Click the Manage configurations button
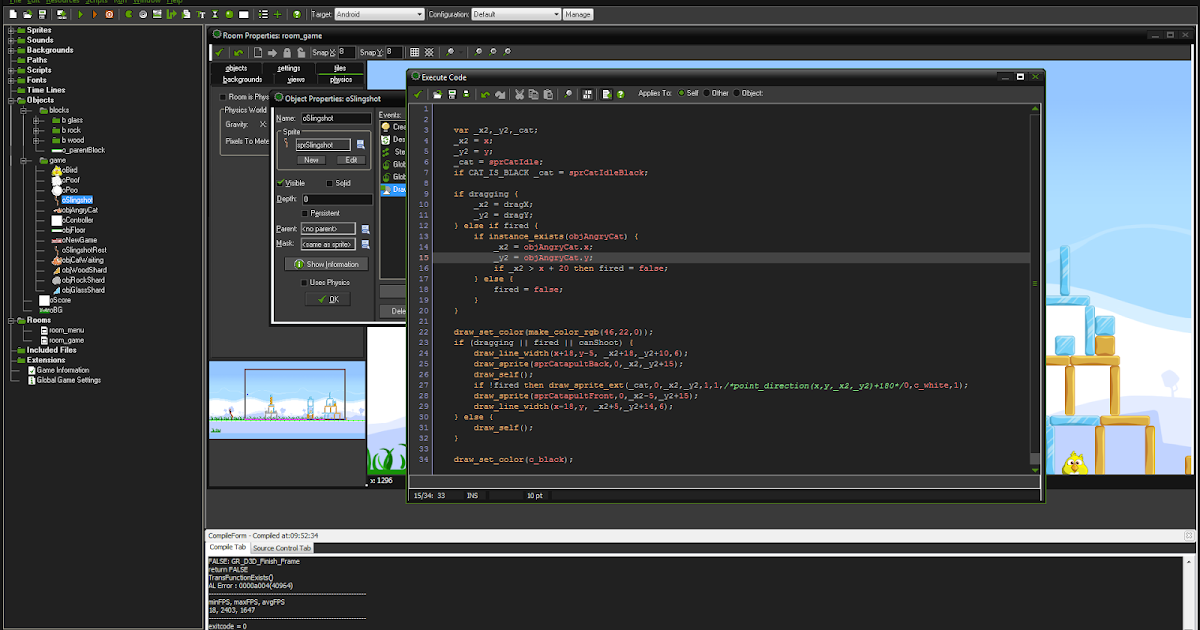The height and width of the screenshot is (630, 1200). [578, 14]
